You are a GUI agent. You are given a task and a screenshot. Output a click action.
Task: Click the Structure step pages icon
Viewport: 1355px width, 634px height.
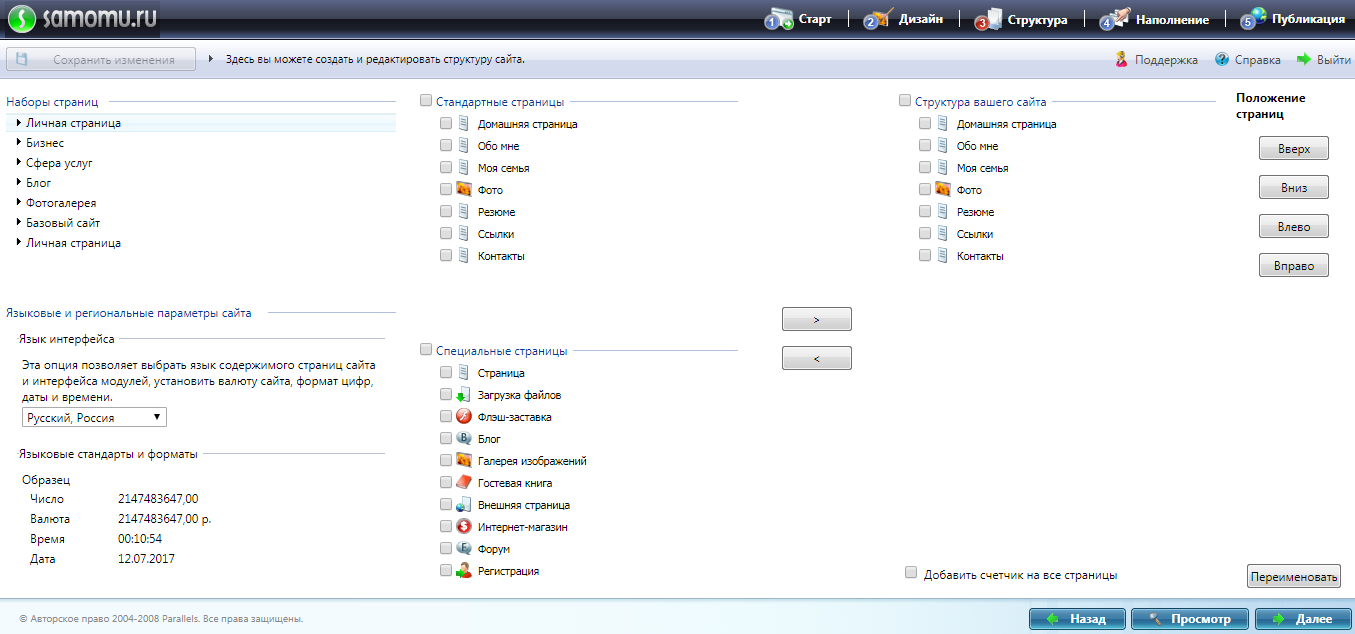pyautogui.click(x=989, y=19)
